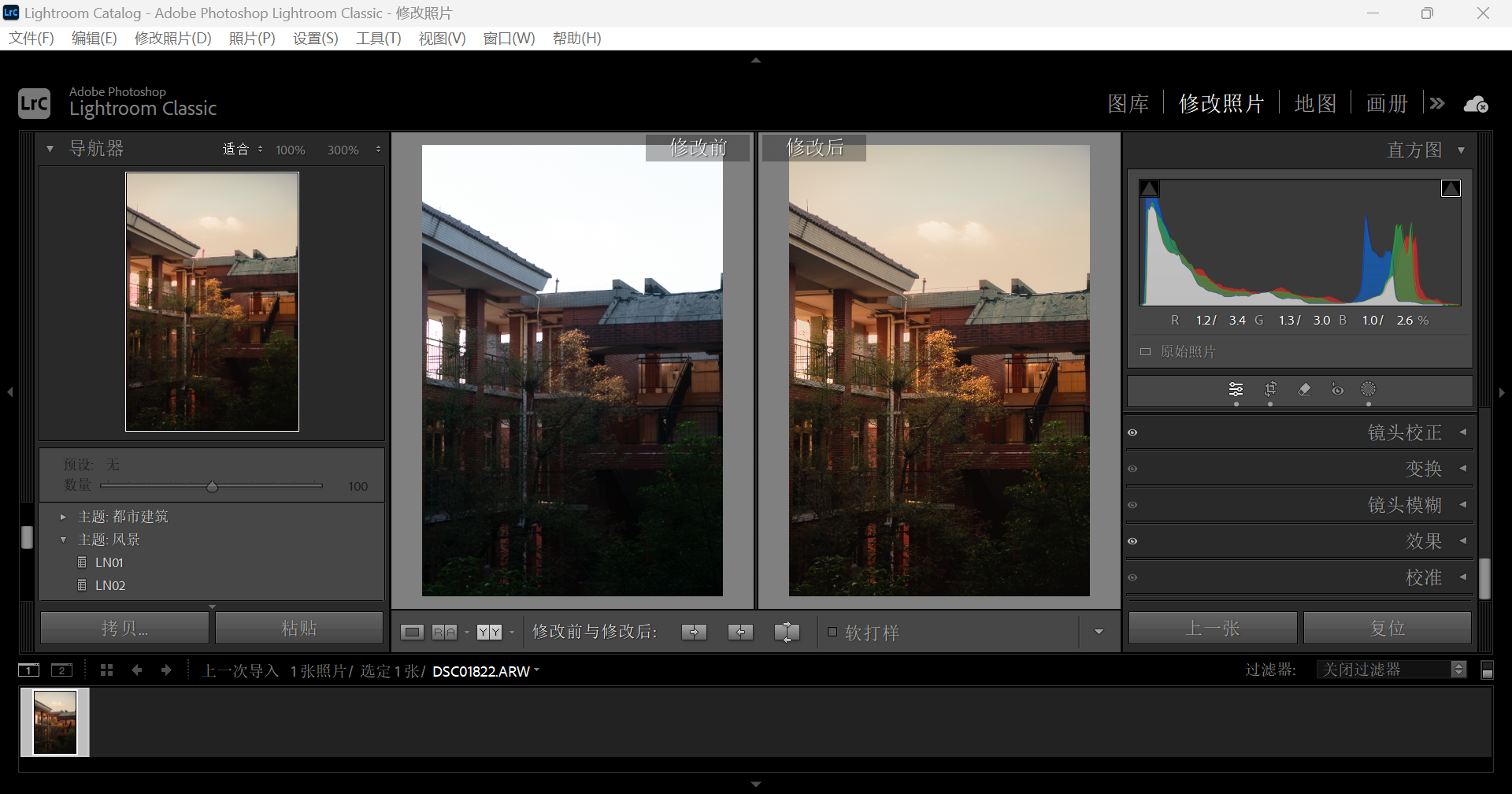Copy before settings to after
Image resolution: width=1512 pixels, height=794 pixels.
click(x=694, y=632)
